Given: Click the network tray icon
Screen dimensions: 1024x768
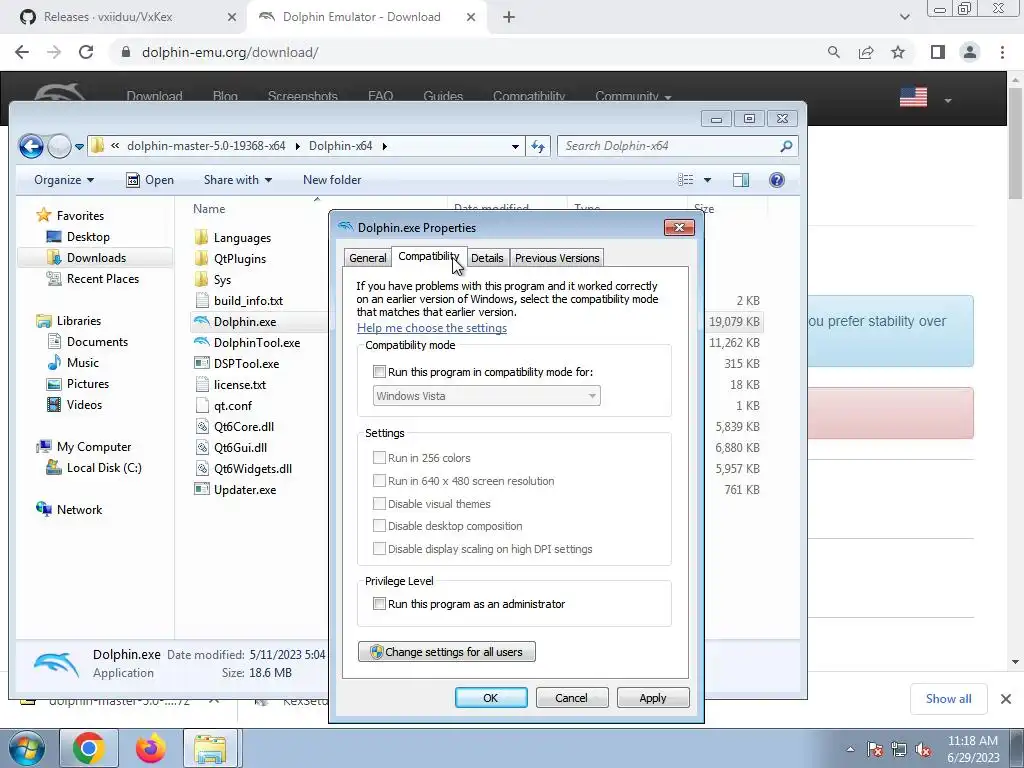Looking at the screenshot, I should point(899,750).
